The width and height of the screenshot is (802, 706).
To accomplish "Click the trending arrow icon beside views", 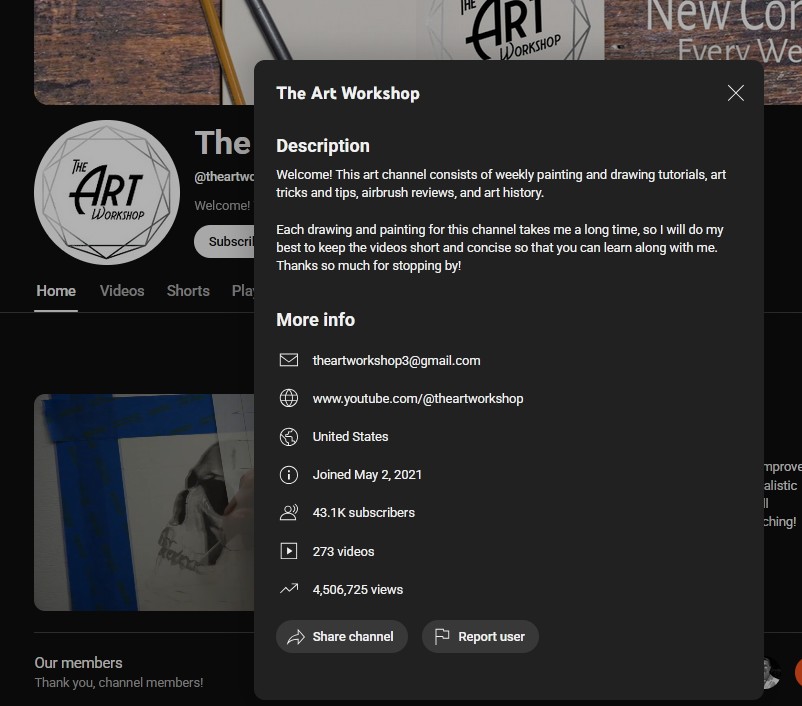I will click(289, 589).
